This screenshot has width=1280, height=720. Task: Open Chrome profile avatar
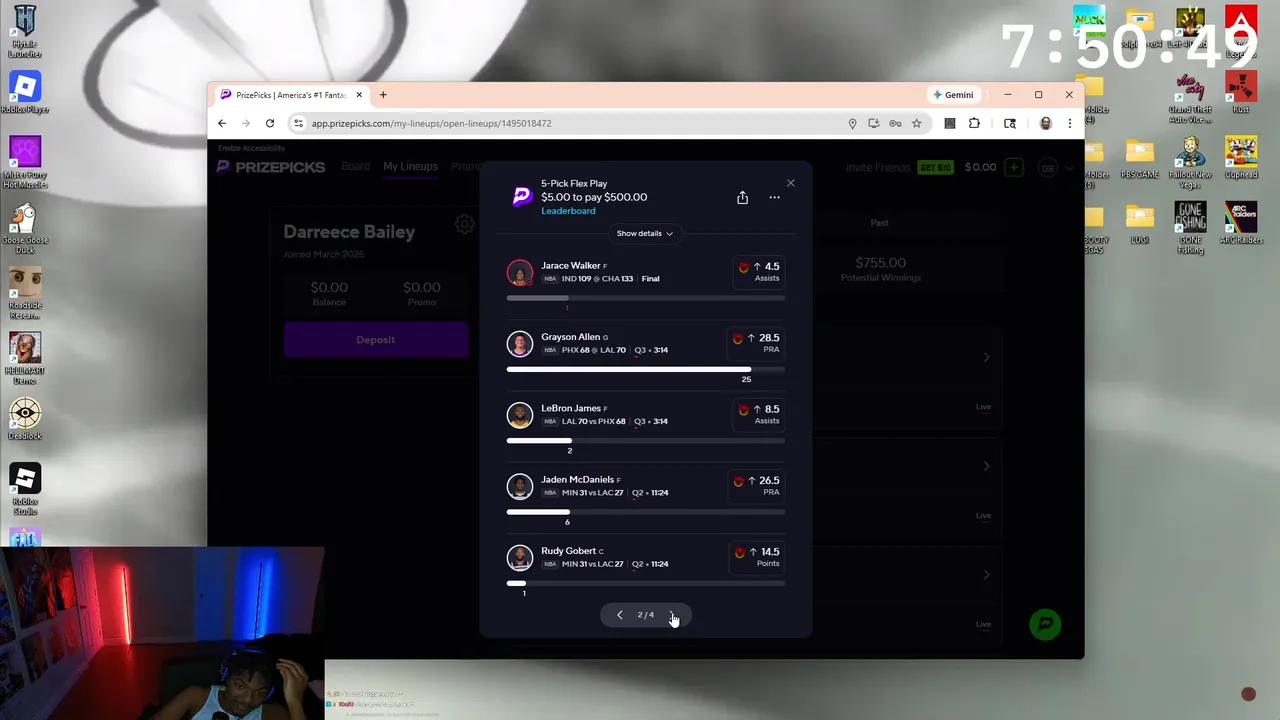point(1045,123)
